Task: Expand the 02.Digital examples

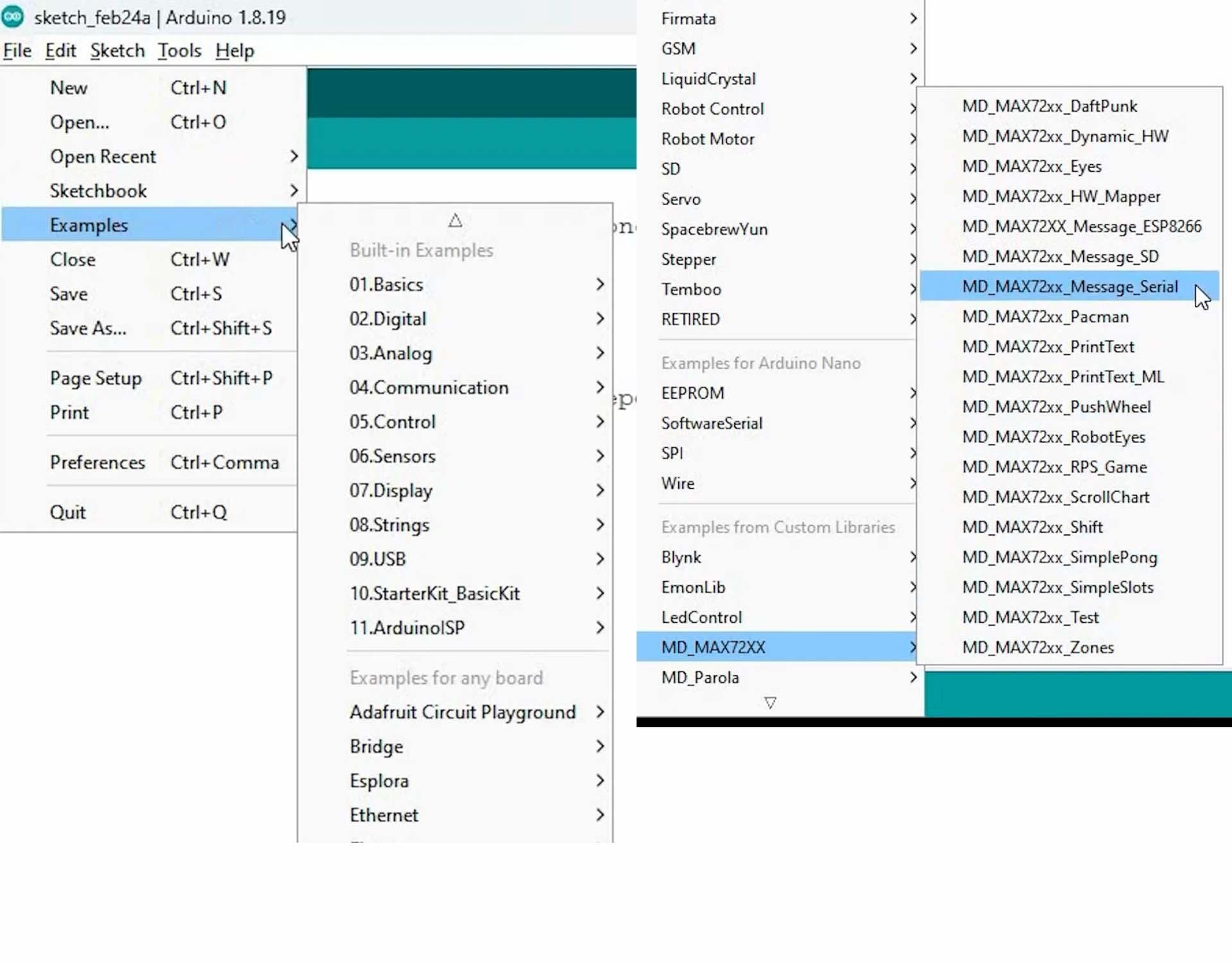Action: [456, 319]
